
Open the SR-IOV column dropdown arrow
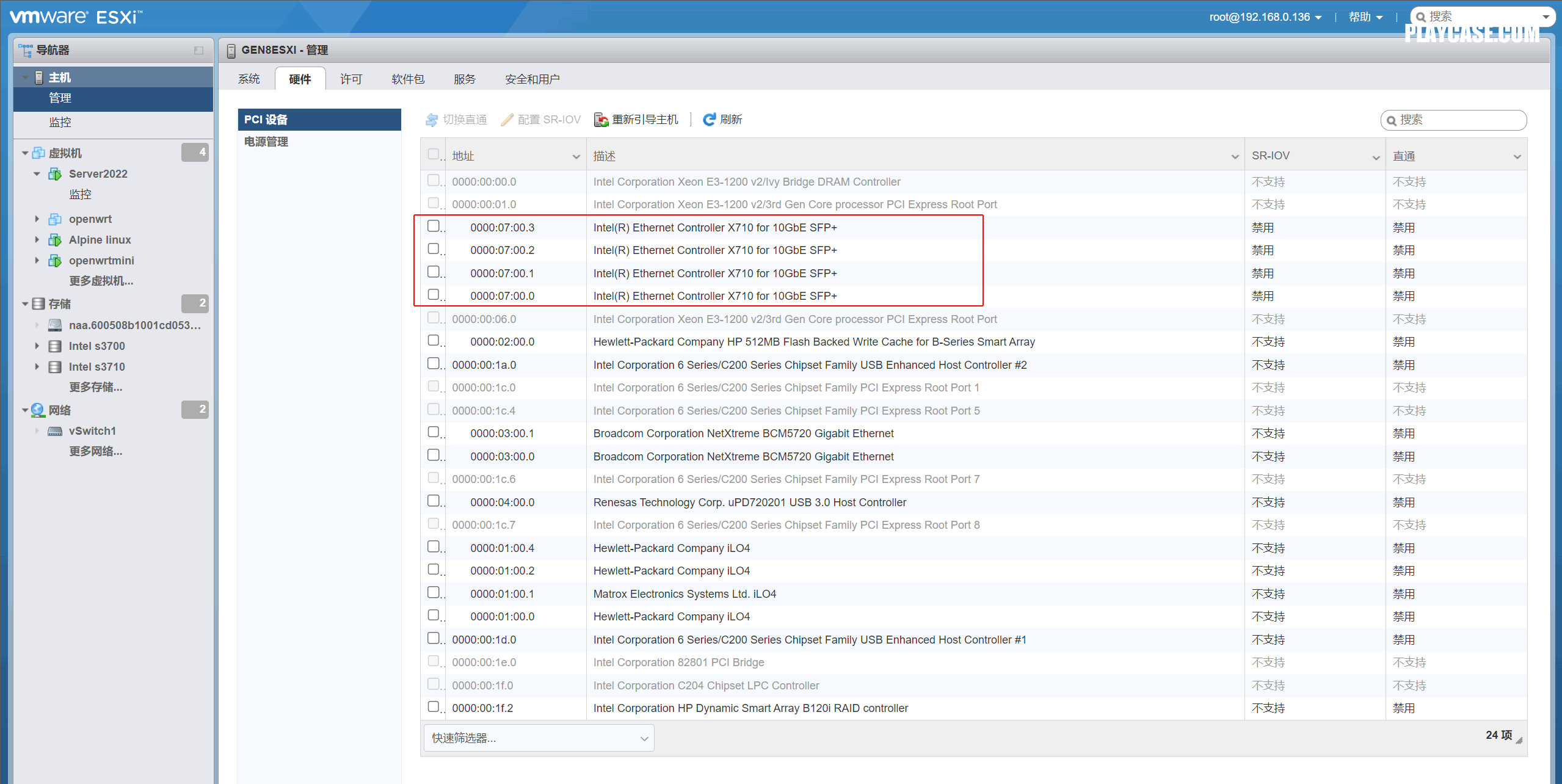coord(1376,157)
